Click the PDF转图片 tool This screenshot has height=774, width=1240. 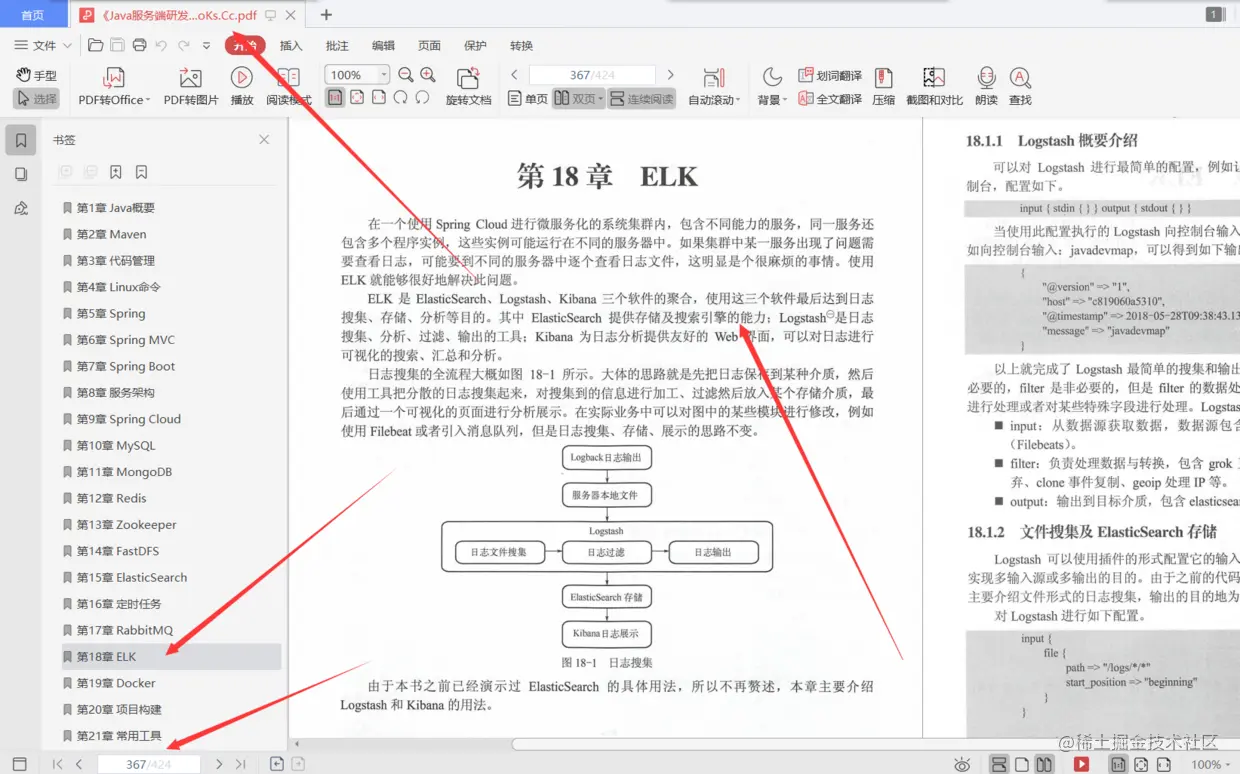point(191,87)
